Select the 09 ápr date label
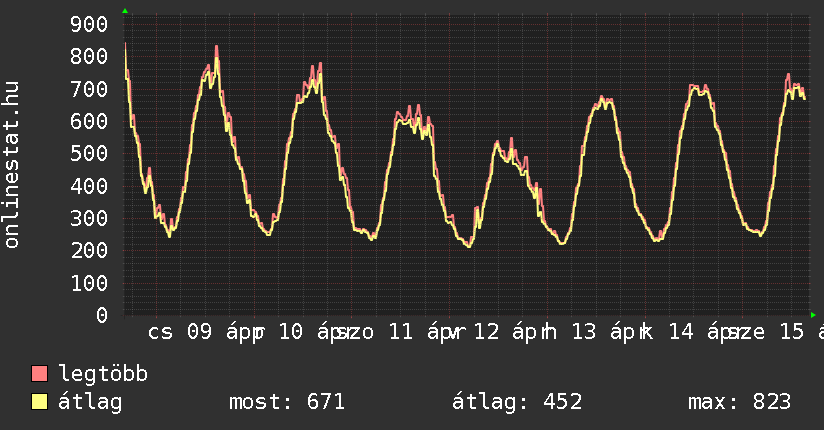This screenshot has width=824, height=430. [222, 332]
